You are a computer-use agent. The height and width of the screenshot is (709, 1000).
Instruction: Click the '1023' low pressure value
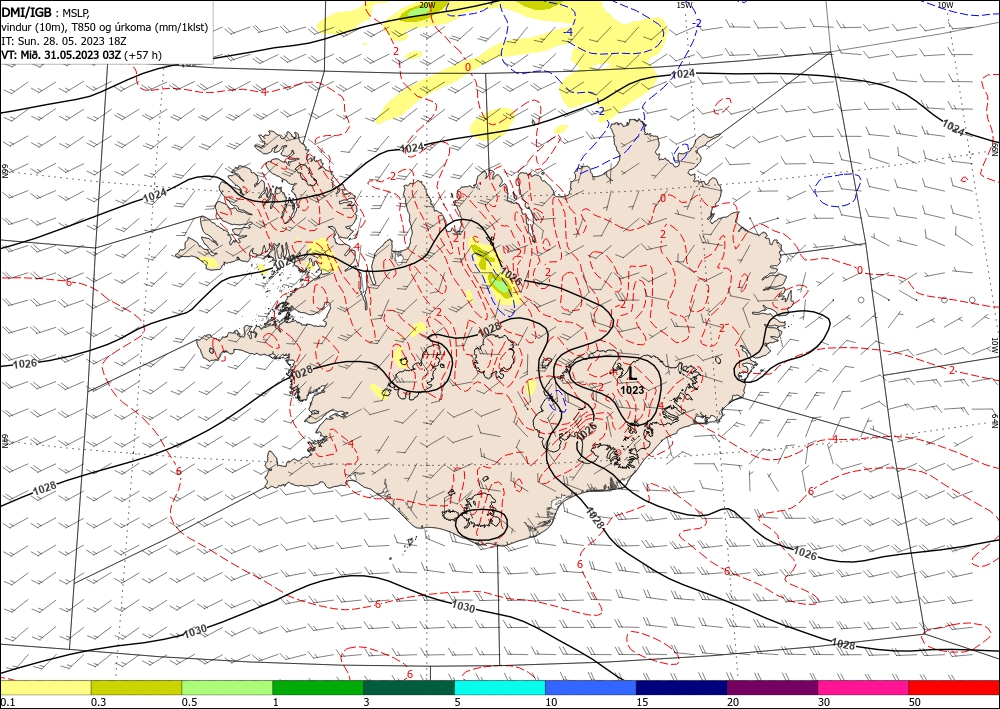(632, 390)
